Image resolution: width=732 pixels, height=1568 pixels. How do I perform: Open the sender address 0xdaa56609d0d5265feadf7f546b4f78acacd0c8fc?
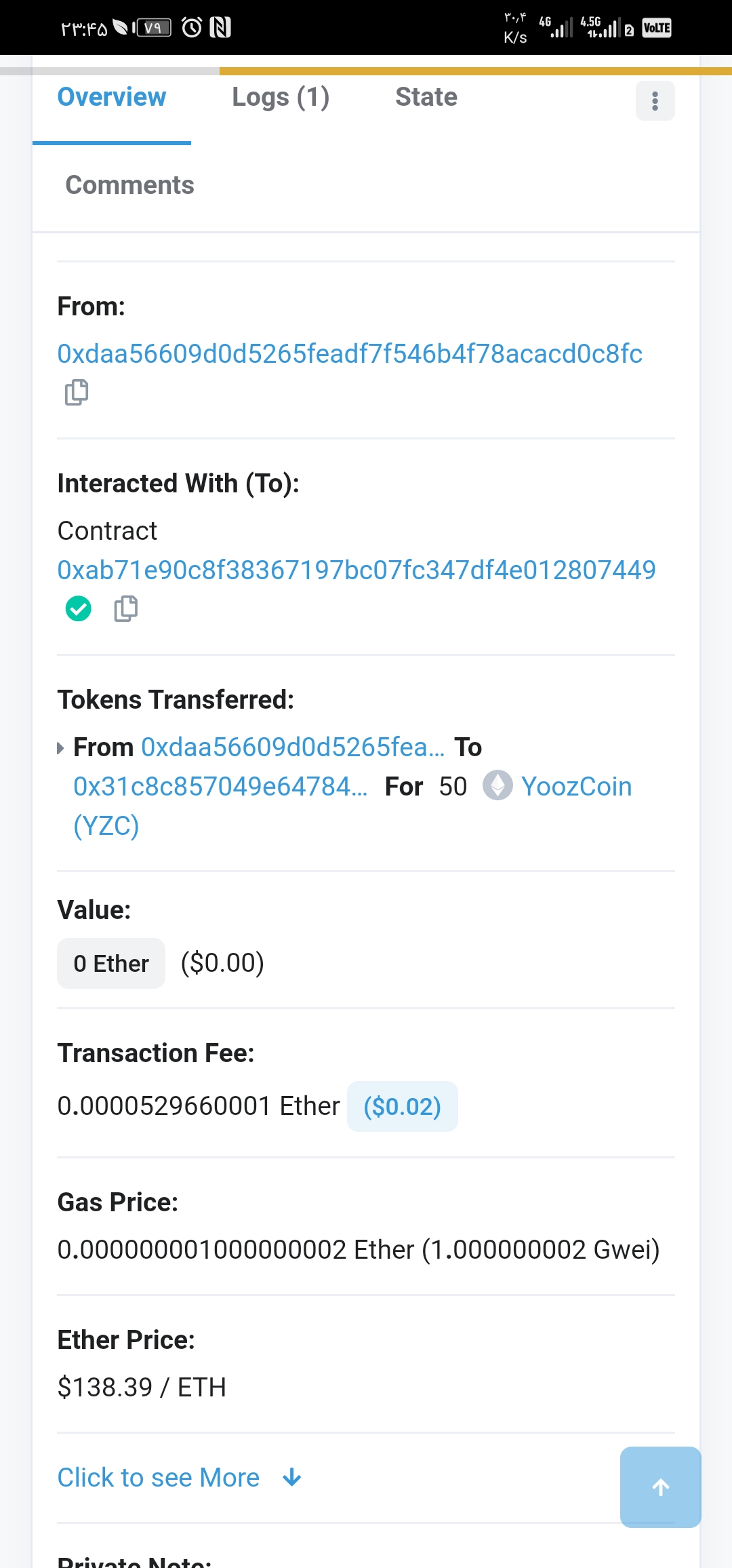350,353
